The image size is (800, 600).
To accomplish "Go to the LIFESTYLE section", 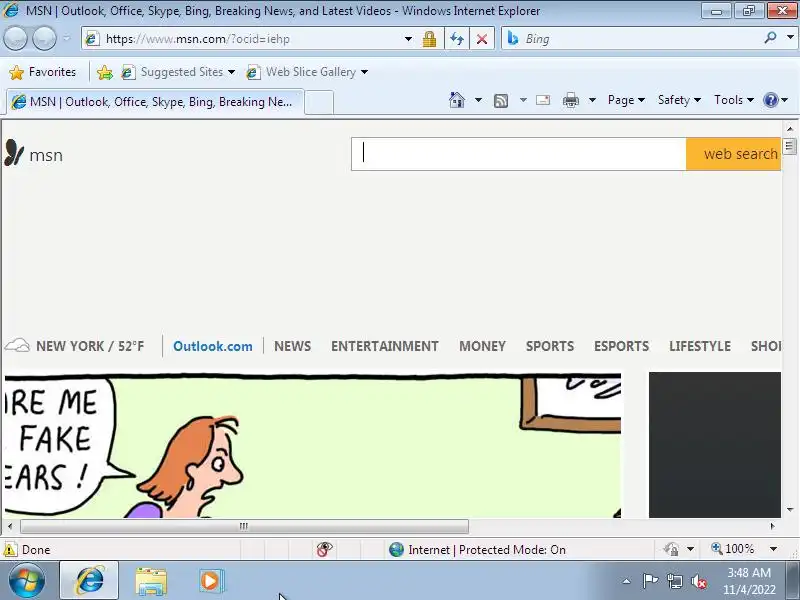I will click(700, 346).
